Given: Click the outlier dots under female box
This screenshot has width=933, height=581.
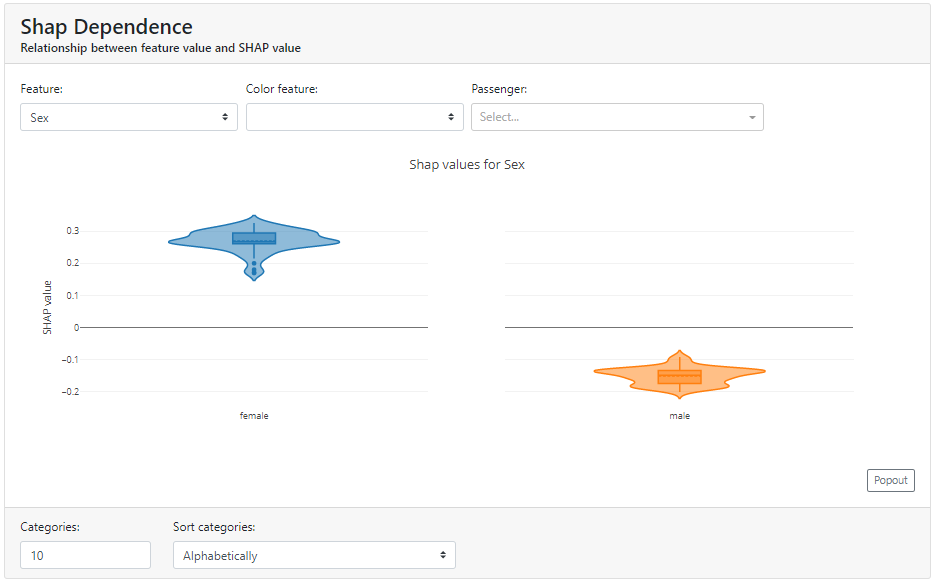Looking at the screenshot, I should tap(254, 267).
